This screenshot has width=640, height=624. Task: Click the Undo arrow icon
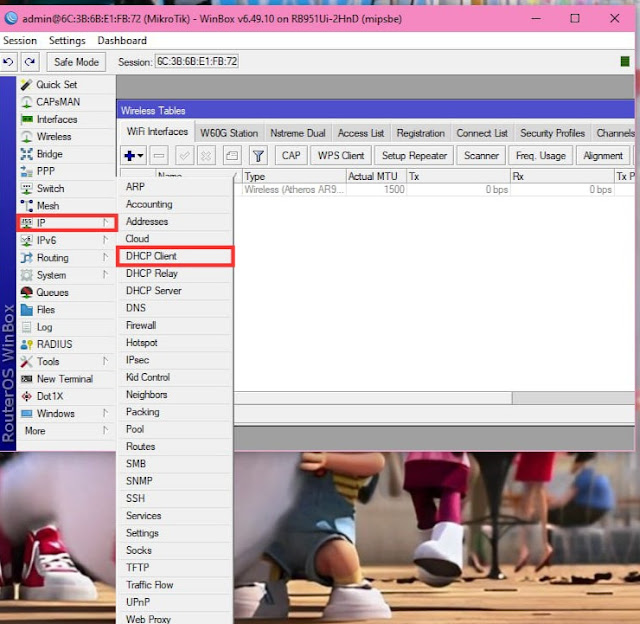[8, 62]
